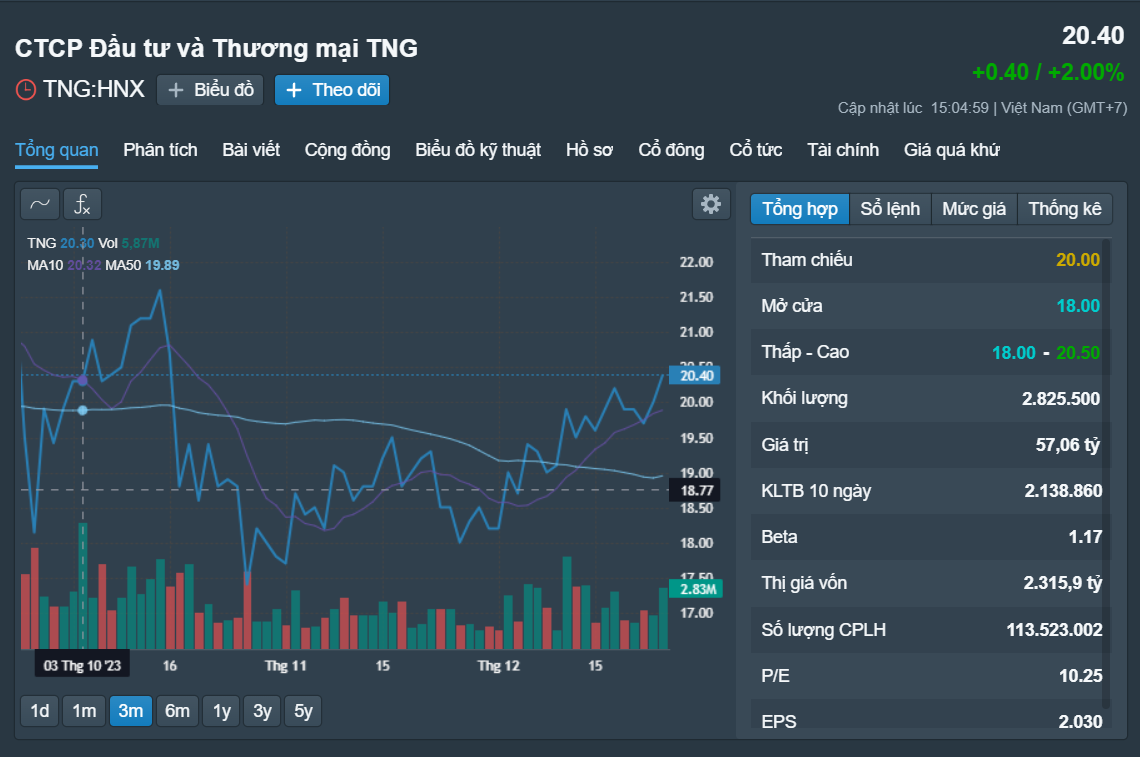Screen dimensions: 1140x757
Task: Set chart range to 1m
Action: [84, 711]
